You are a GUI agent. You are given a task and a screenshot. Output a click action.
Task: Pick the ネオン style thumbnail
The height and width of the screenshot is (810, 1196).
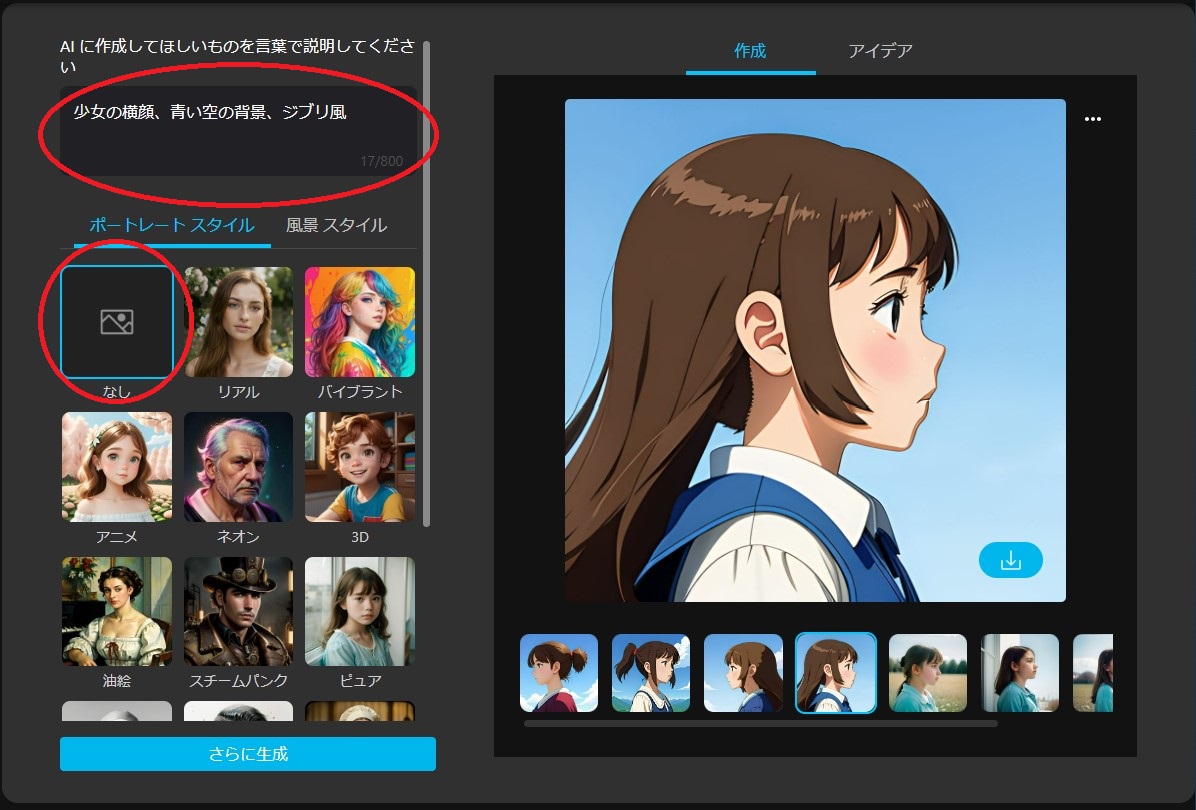click(x=238, y=467)
